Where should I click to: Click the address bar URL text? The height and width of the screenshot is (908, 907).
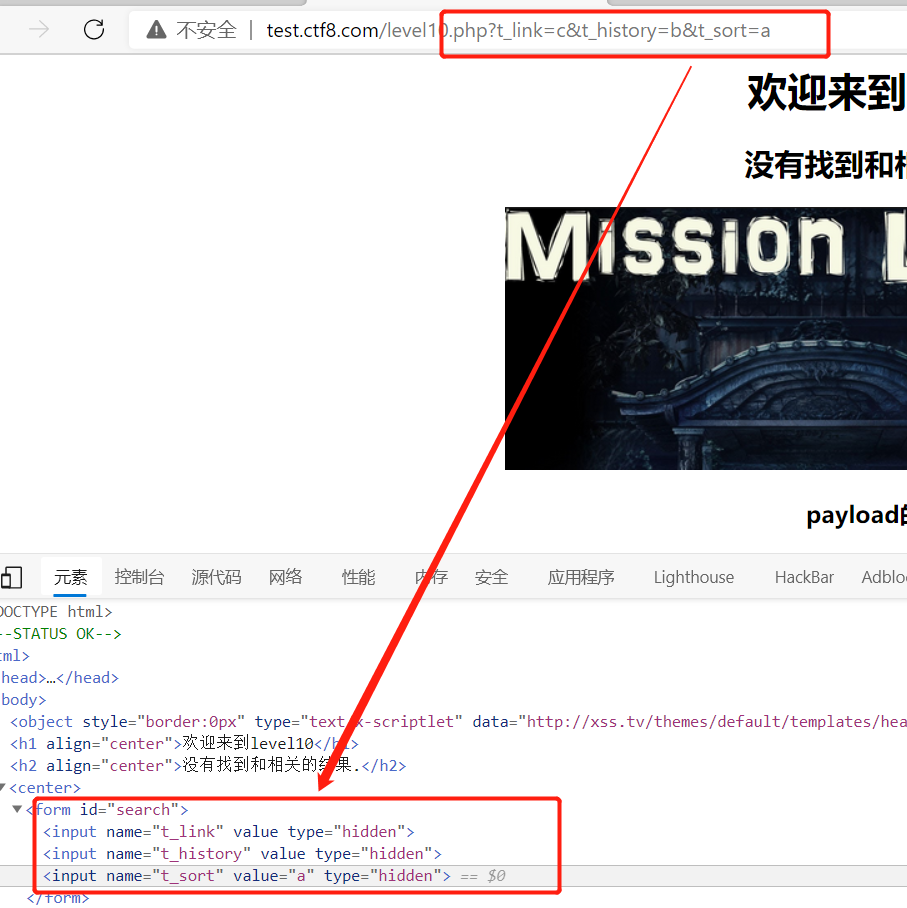click(x=518, y=30)
